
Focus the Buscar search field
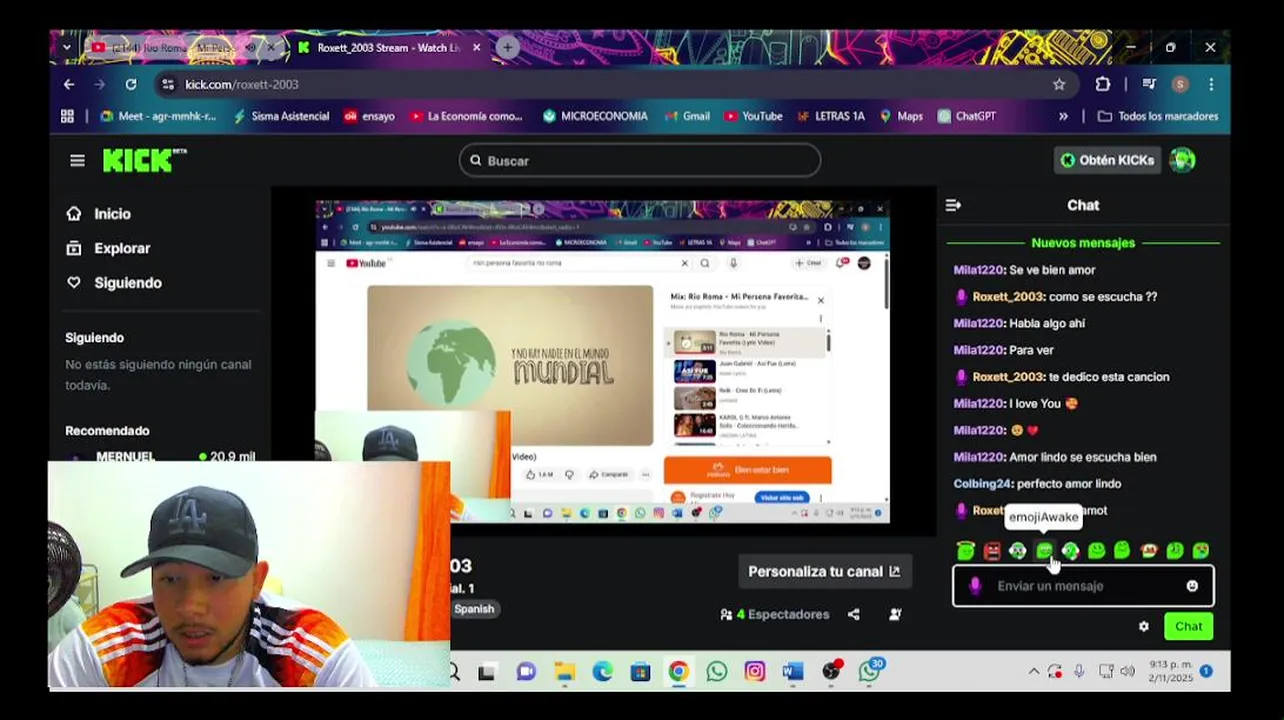click(640, 160)
